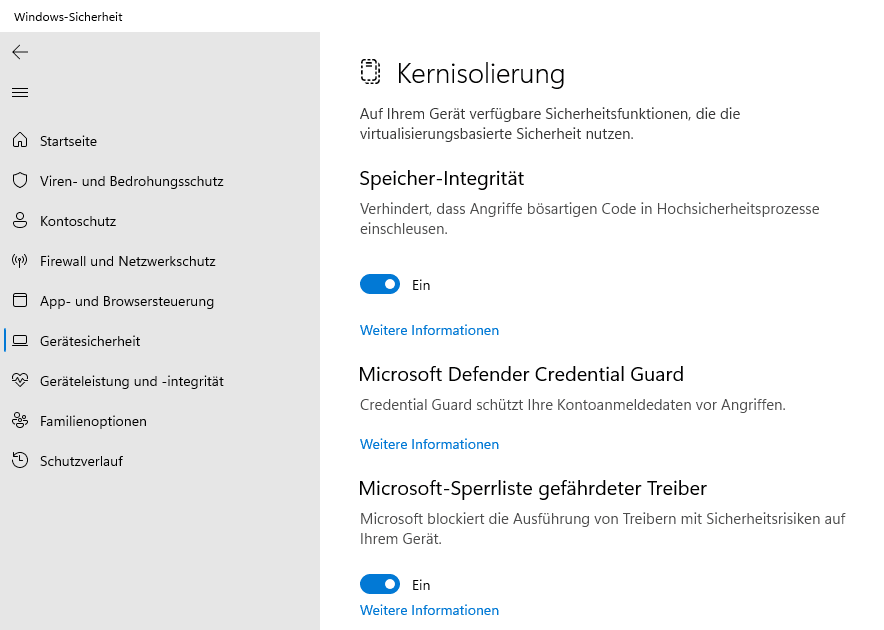Click the Schutzverlauf history icon
The width and height of the screenshot is (884, 630).
[19, 461]
